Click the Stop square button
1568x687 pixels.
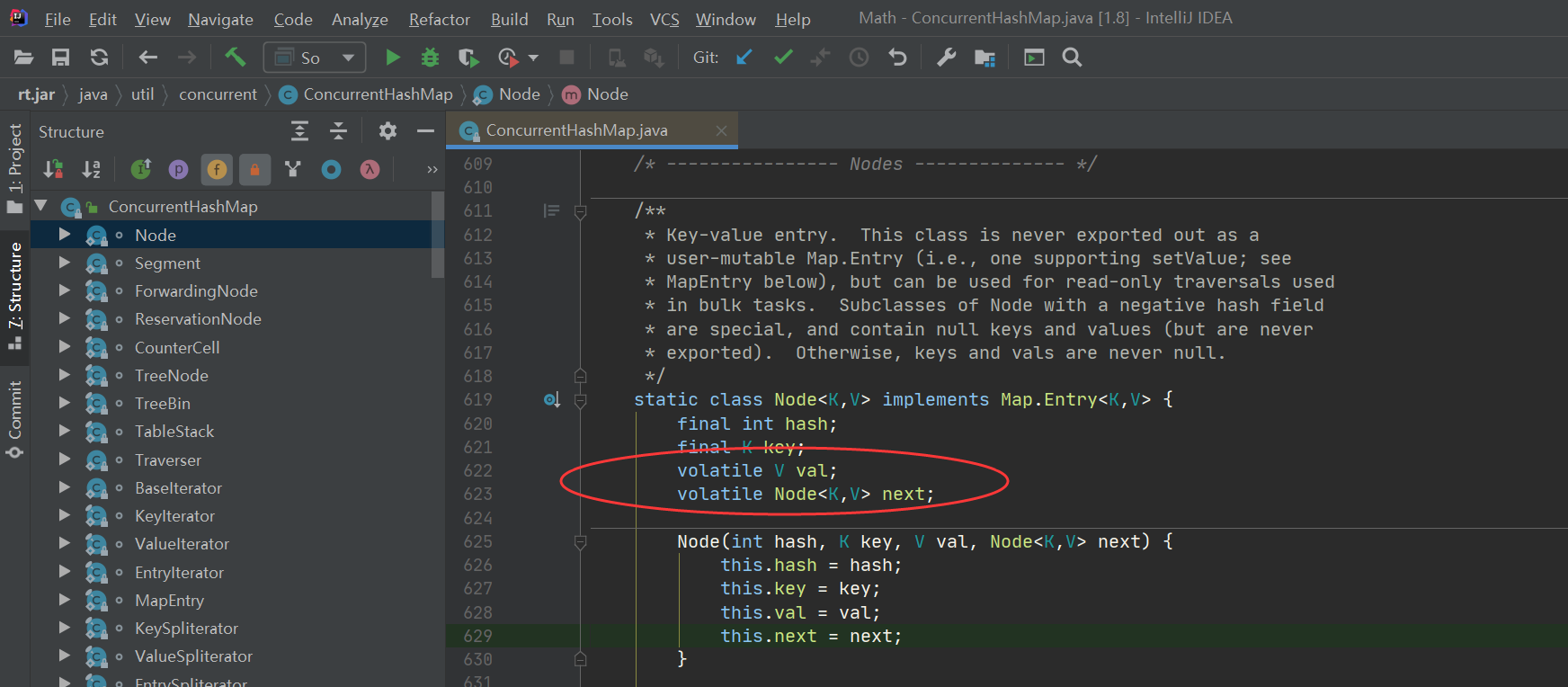coord(566,58)
